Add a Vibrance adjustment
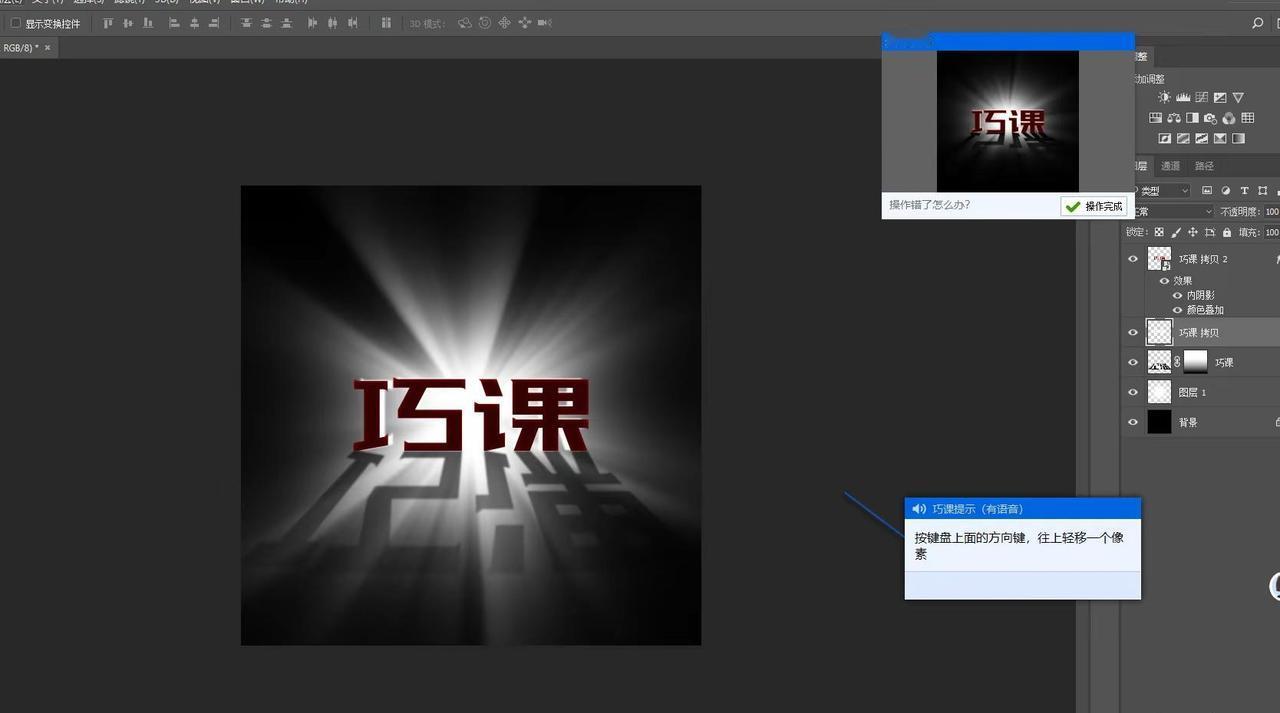This screenshot has width=1280, height=713. [x=1238, y=97]
